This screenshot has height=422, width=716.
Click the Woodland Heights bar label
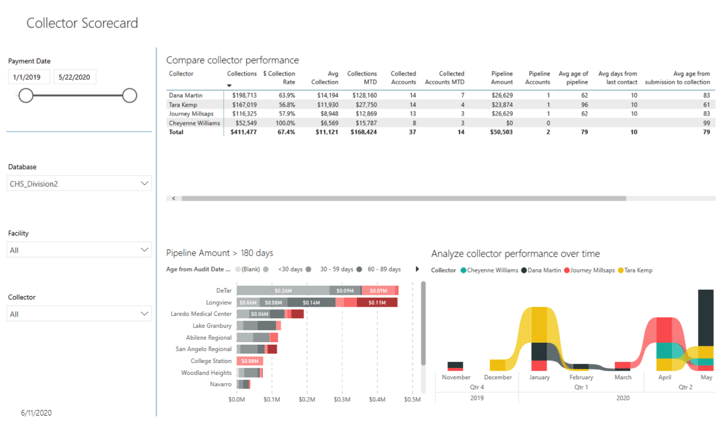[206, 373]
